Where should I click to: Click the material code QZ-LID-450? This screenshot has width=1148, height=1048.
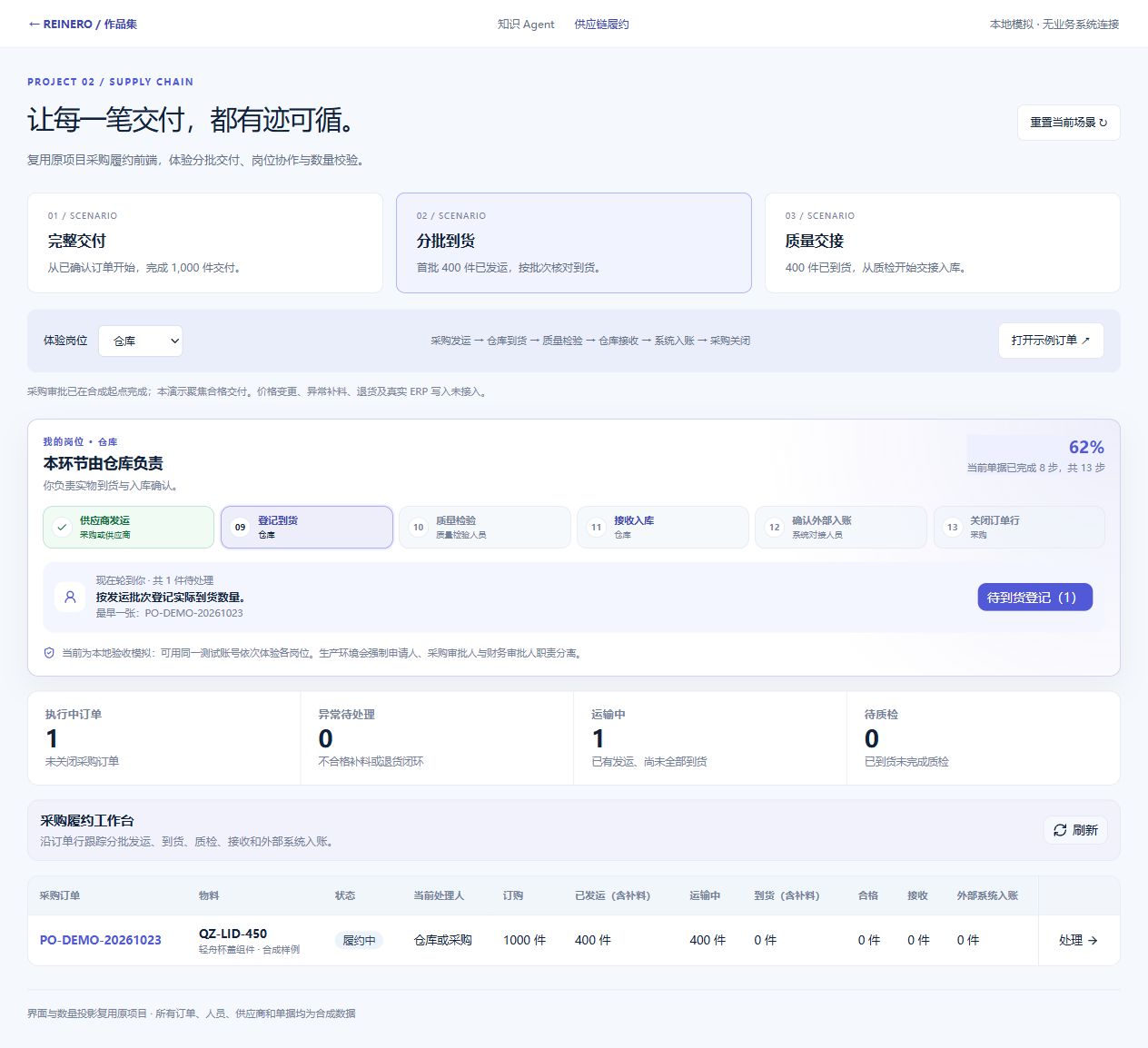coord(233,934)
